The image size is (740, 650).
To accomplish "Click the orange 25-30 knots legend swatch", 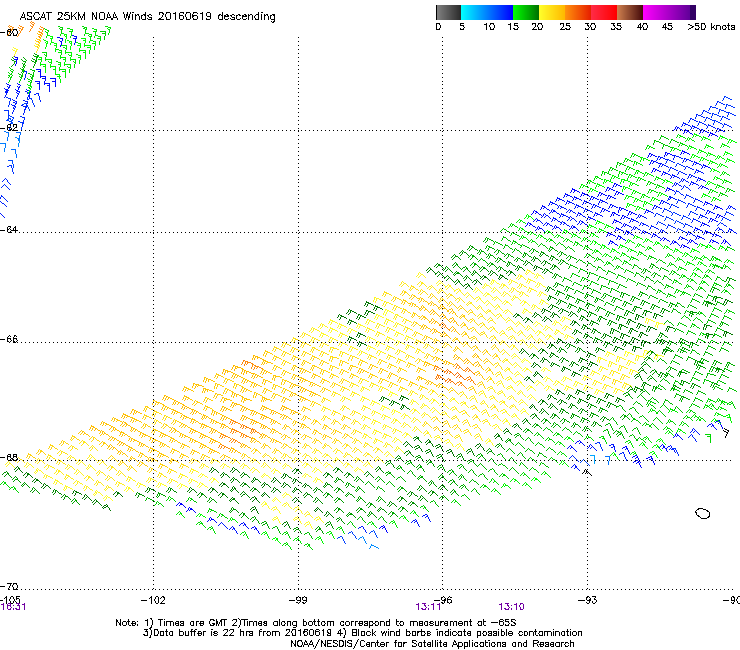I will [x=578, y=12].
